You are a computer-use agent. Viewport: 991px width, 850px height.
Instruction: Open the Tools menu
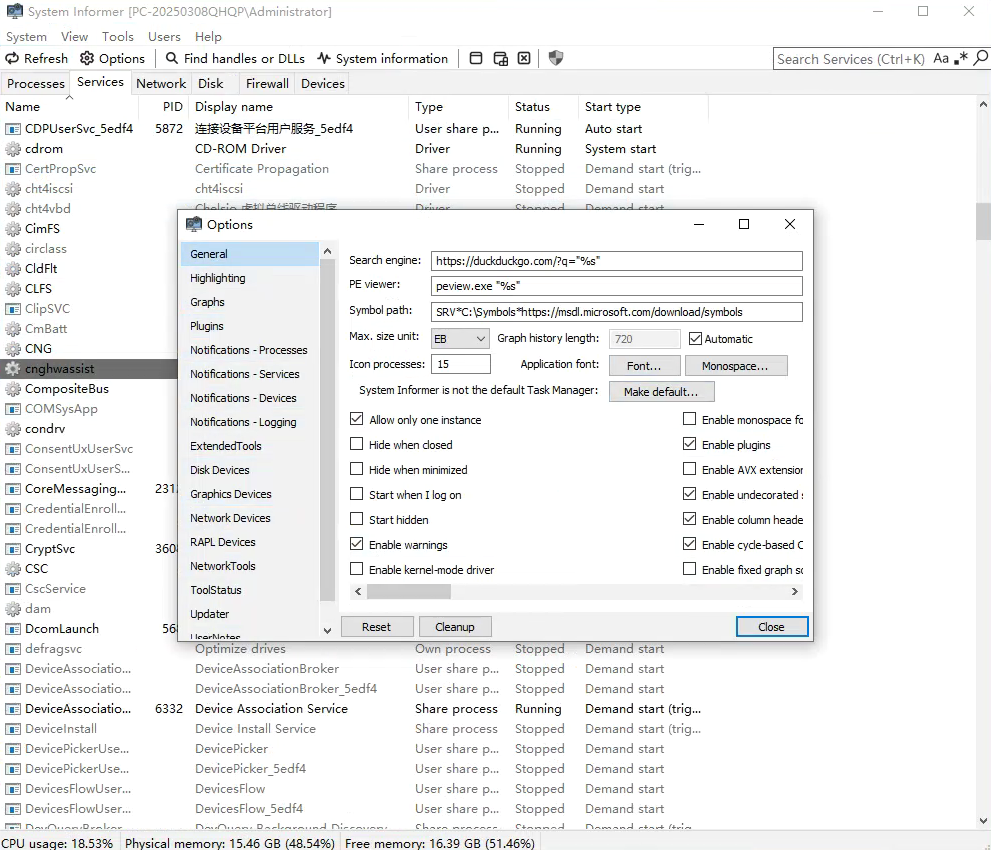pos(118,37)
